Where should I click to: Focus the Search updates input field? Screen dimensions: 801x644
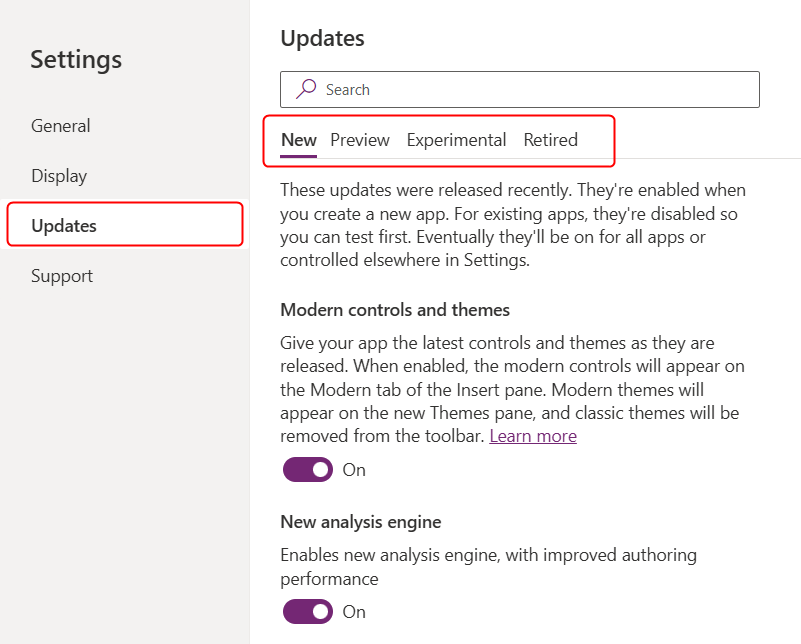pyautogui.click(x=530, y=90)
